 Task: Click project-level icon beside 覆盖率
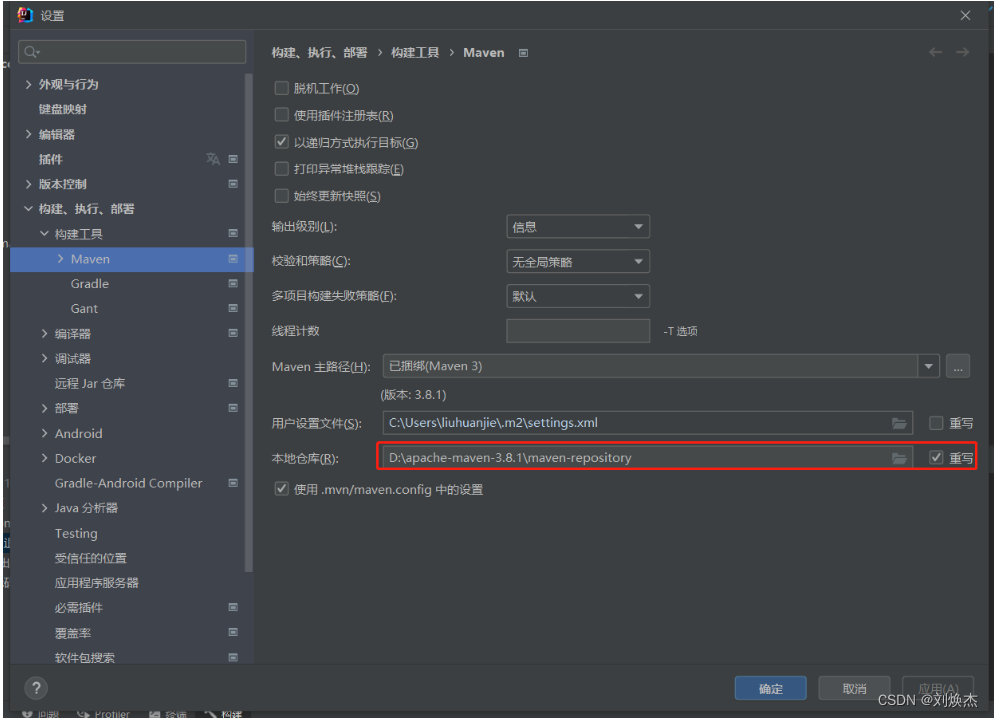click(x=233, y=632)
